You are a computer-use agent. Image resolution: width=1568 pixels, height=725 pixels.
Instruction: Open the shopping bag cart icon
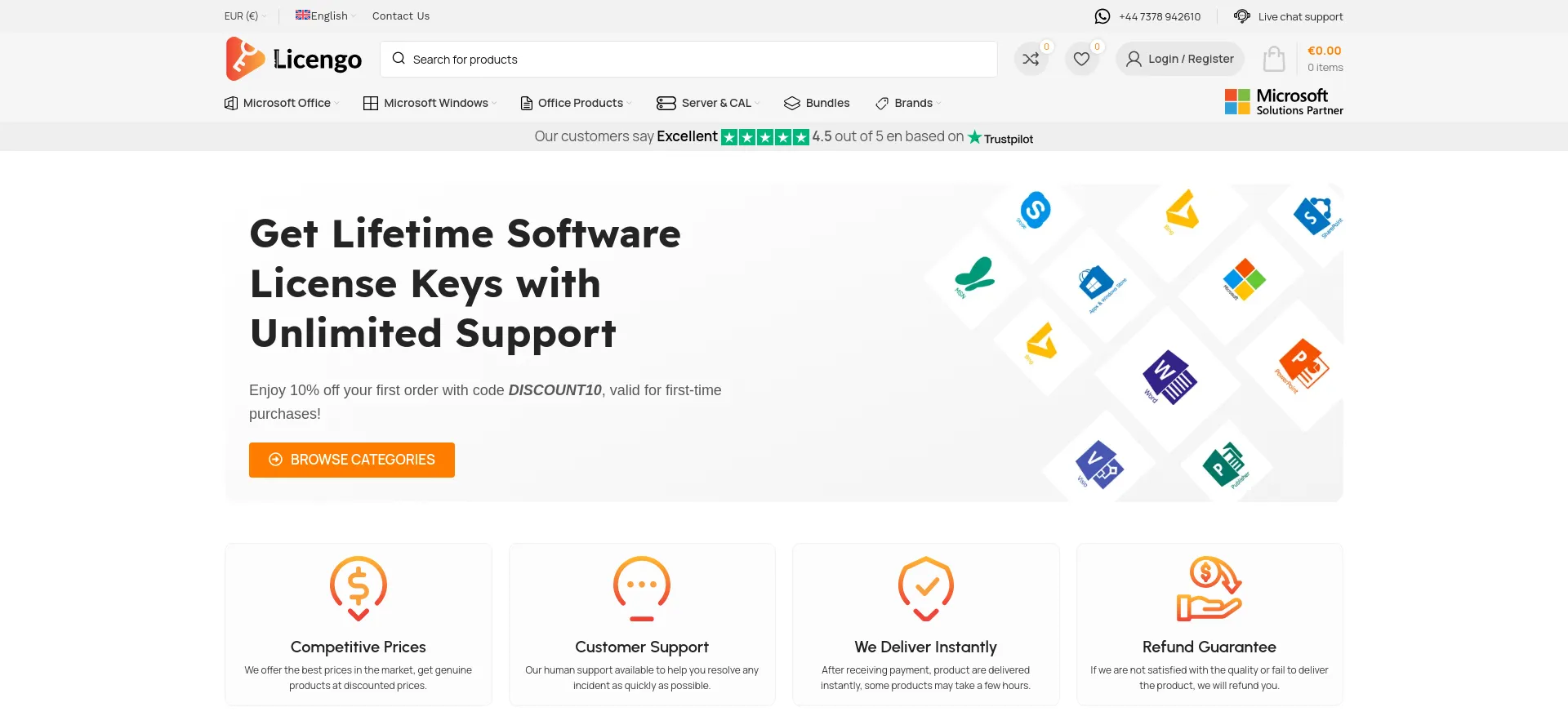(x=1274, y=59)
